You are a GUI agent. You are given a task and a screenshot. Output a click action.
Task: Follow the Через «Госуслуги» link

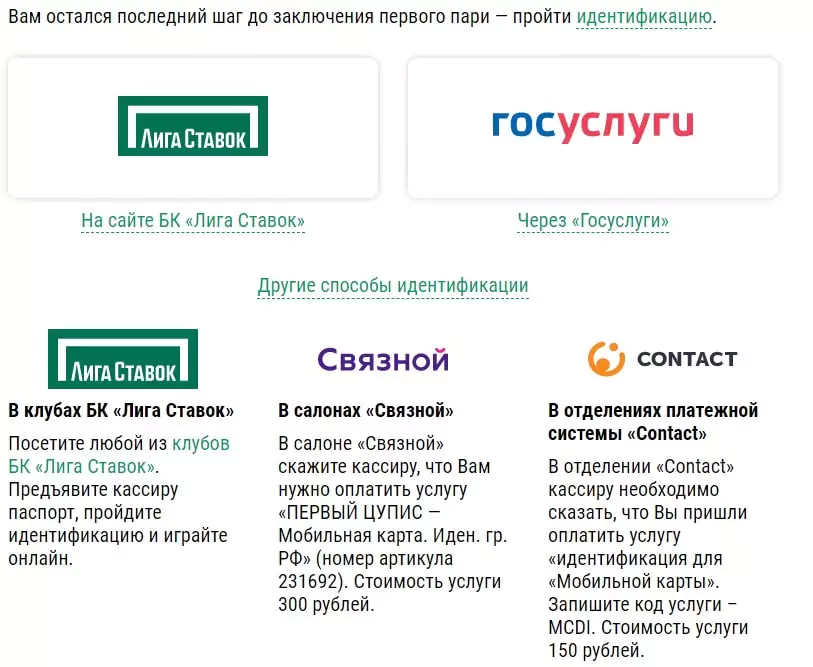pos(593,221)
